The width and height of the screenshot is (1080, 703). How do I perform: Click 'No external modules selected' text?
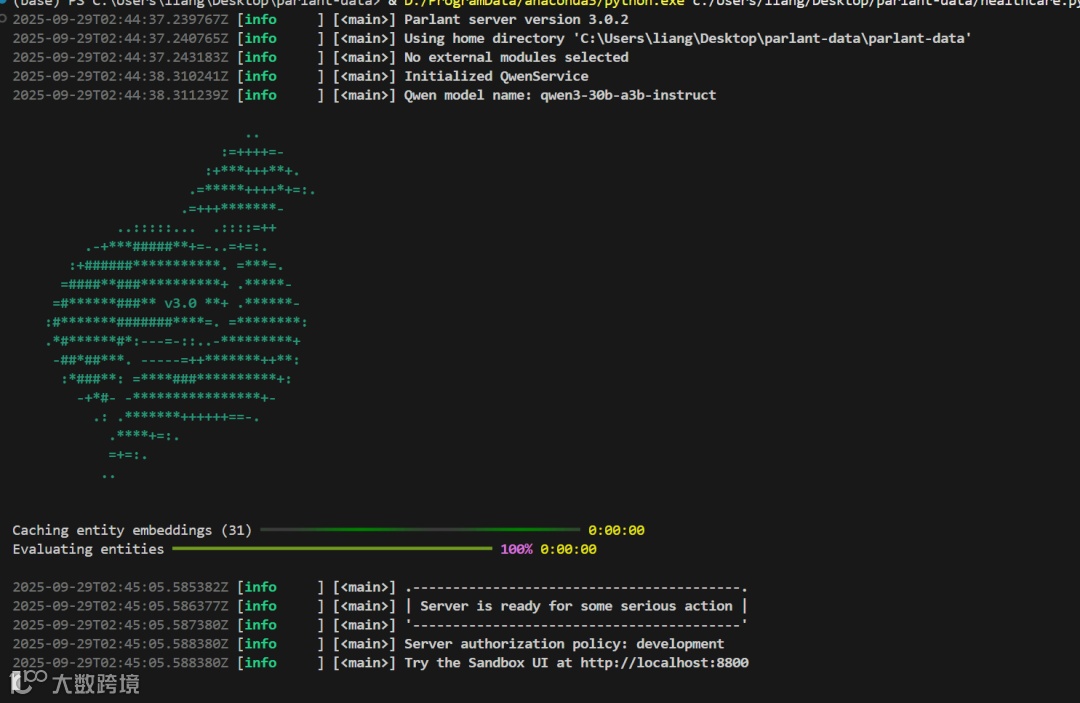click(516, 57)
